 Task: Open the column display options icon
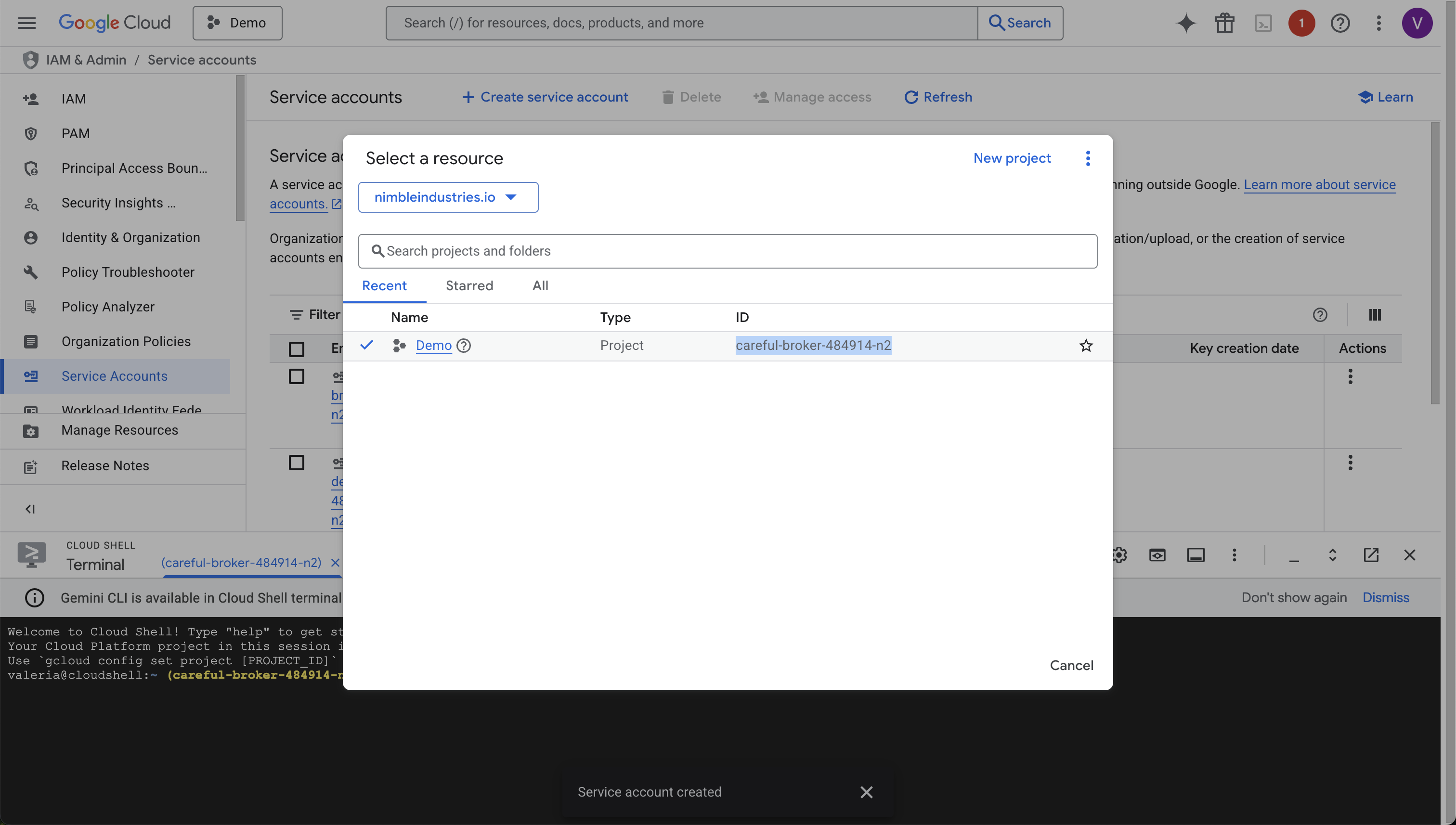point(1374,315)
